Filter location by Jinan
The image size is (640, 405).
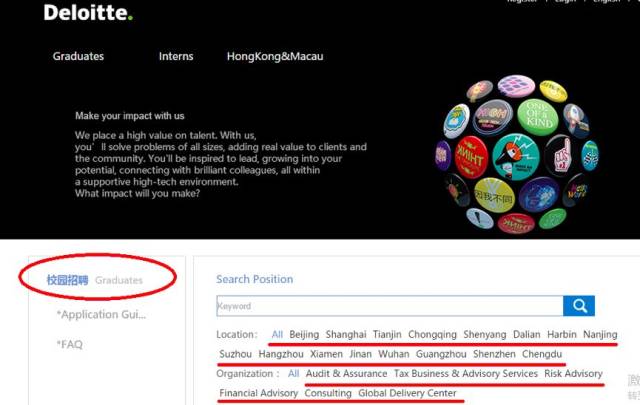pos(360,354)
